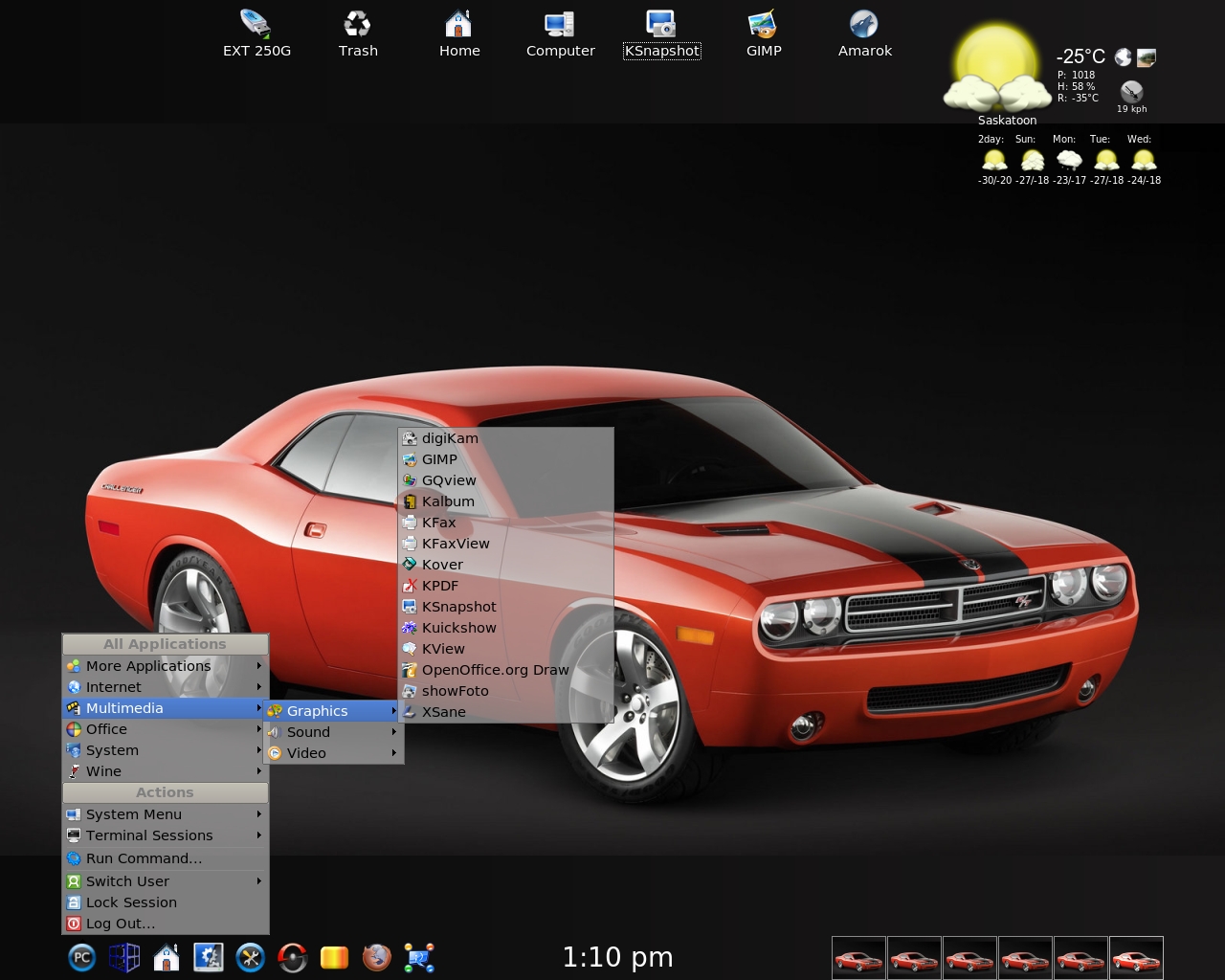
Task: Click the -25°C temperature reading
Action: (x=1080, y=57)
